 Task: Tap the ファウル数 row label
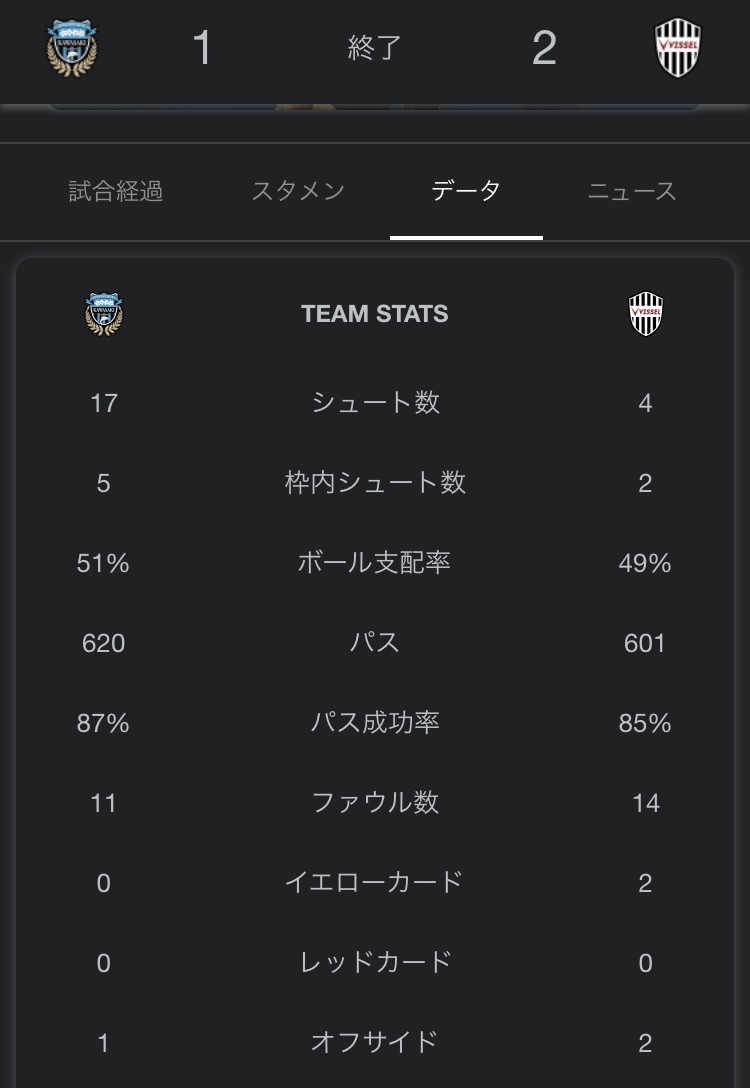coord(375,802)
